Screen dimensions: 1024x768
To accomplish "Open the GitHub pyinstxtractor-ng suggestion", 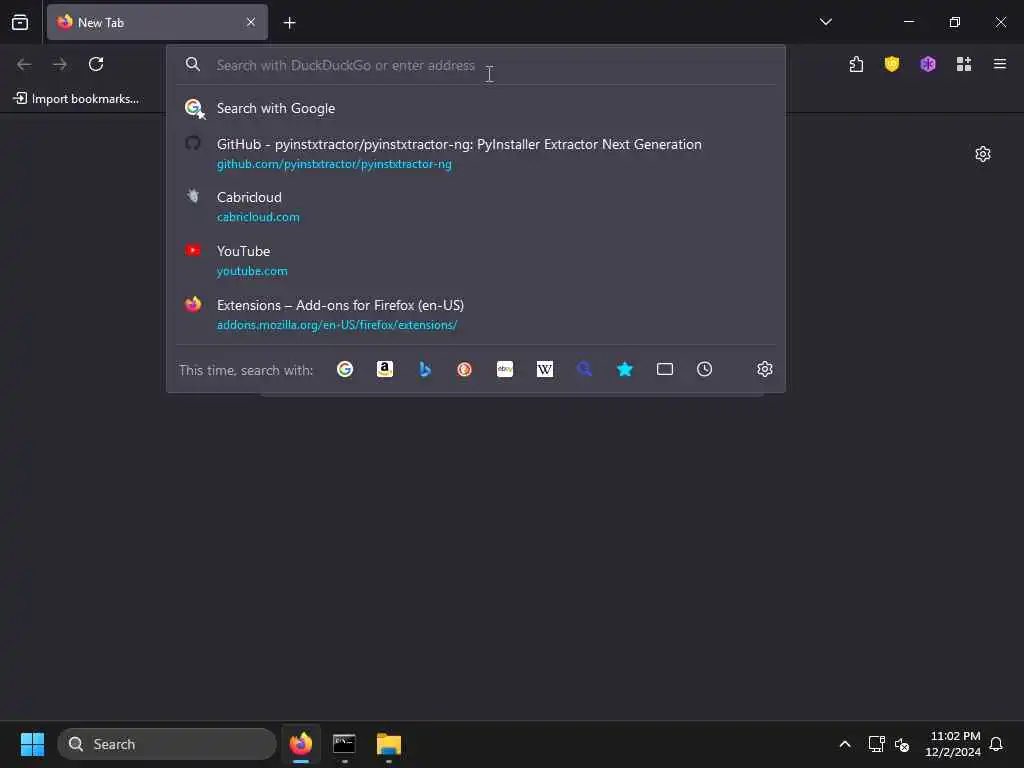I will (476, 153).
